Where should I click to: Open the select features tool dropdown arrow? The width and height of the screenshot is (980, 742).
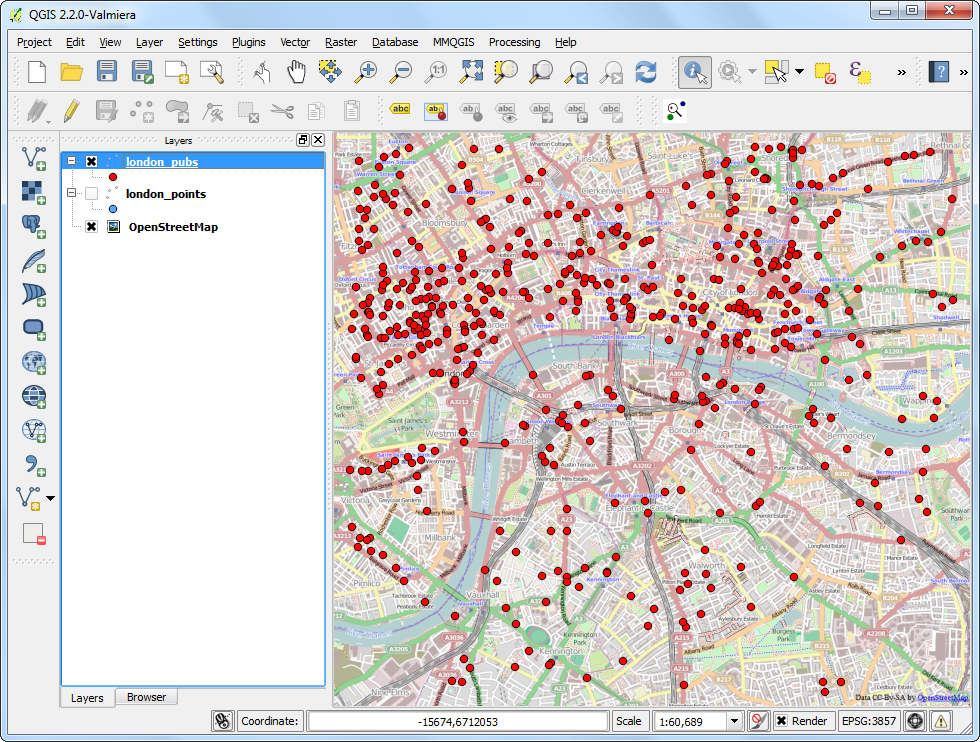coord(799,72)
